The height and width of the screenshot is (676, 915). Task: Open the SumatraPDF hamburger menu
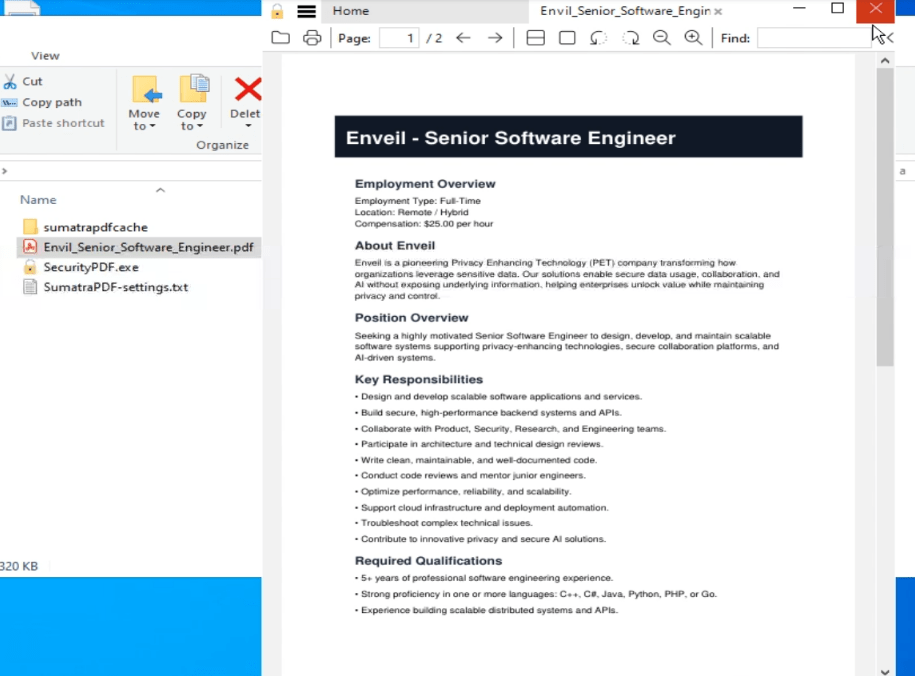306,11
